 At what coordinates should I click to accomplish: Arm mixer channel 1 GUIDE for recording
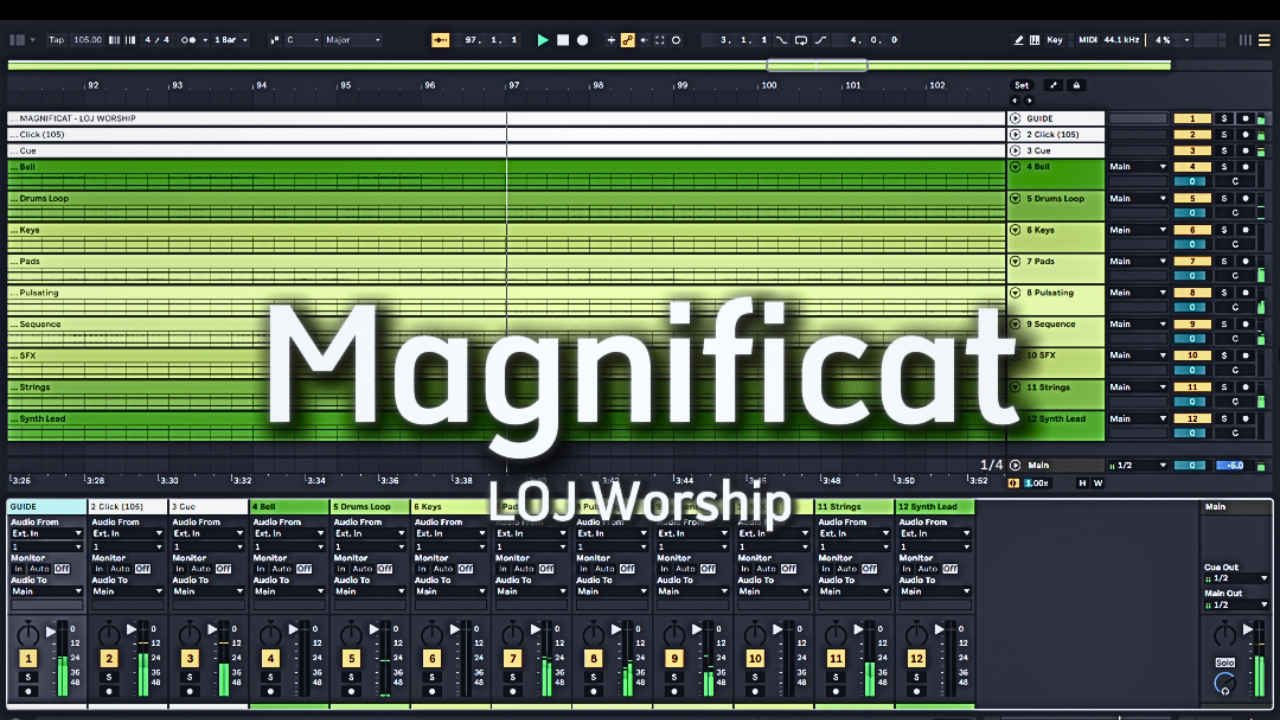point(28,691)
